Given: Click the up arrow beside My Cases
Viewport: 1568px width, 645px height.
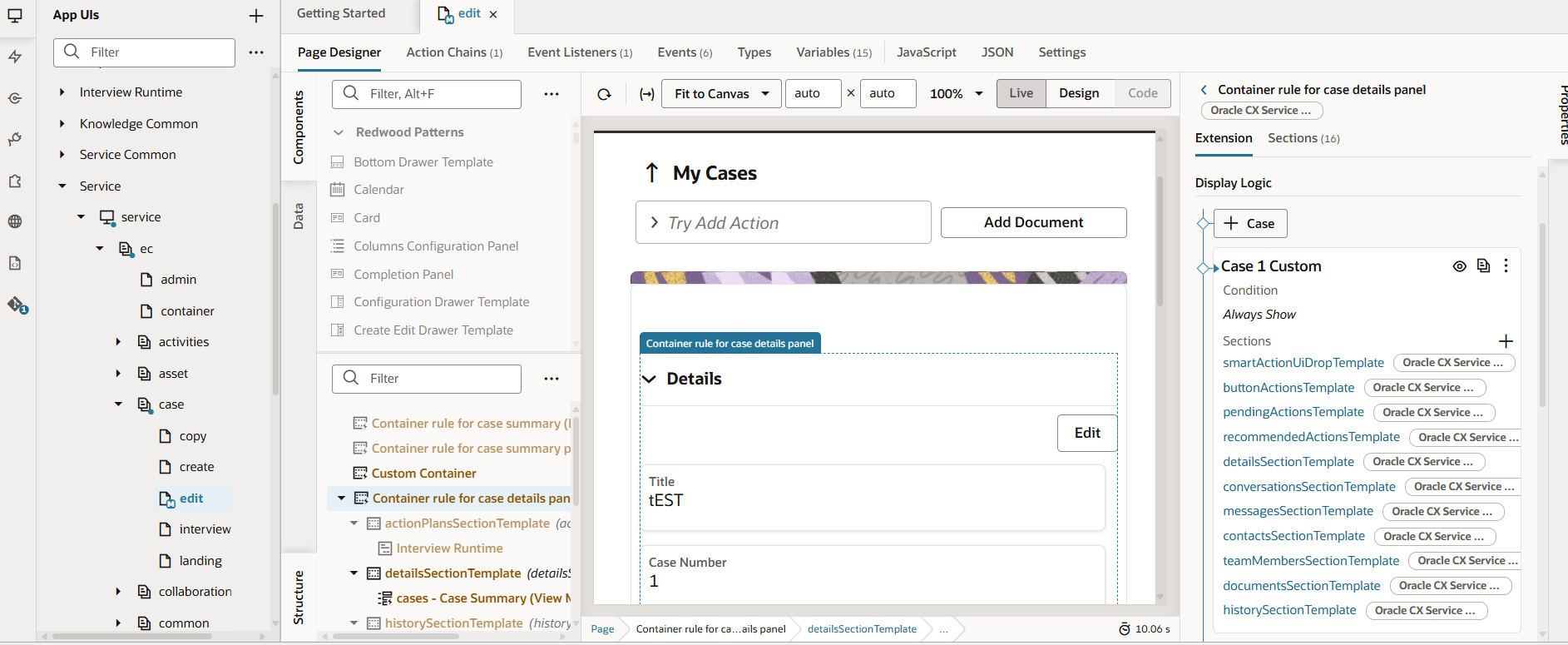Looking at the screenshot, I should (652, 172).
